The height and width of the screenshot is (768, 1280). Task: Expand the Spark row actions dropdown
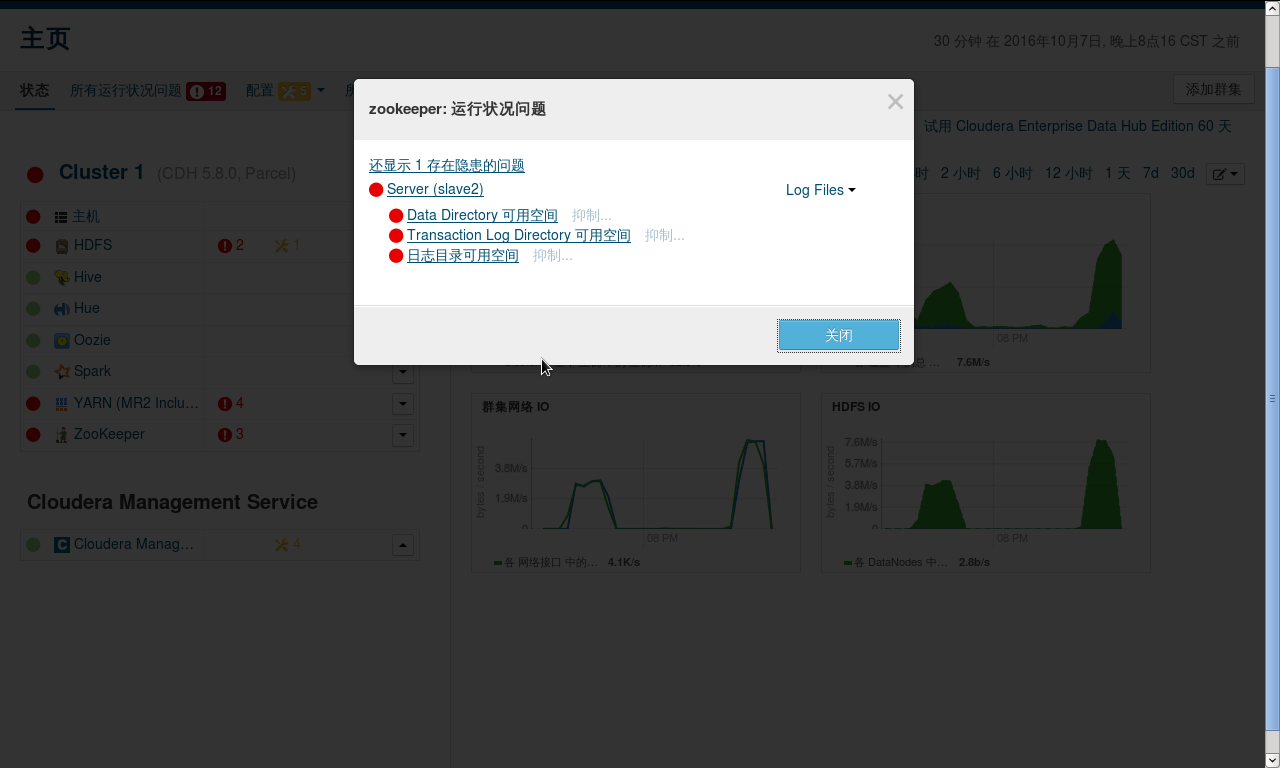point(403,373)
